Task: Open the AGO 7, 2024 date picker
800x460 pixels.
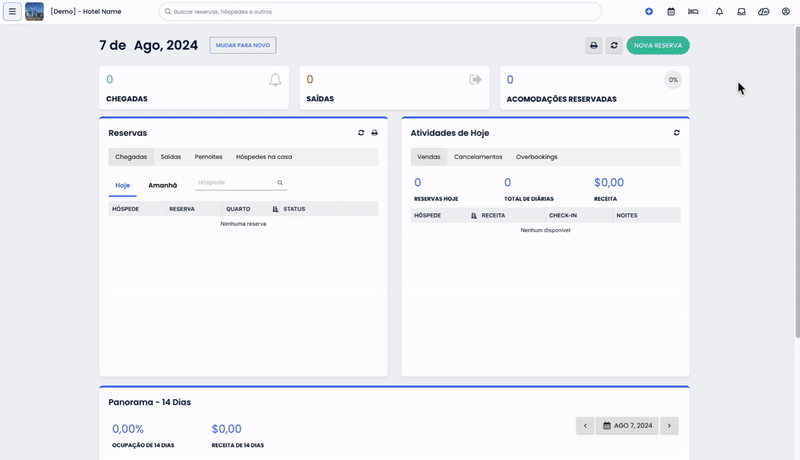Action: (x=627, y=426)
